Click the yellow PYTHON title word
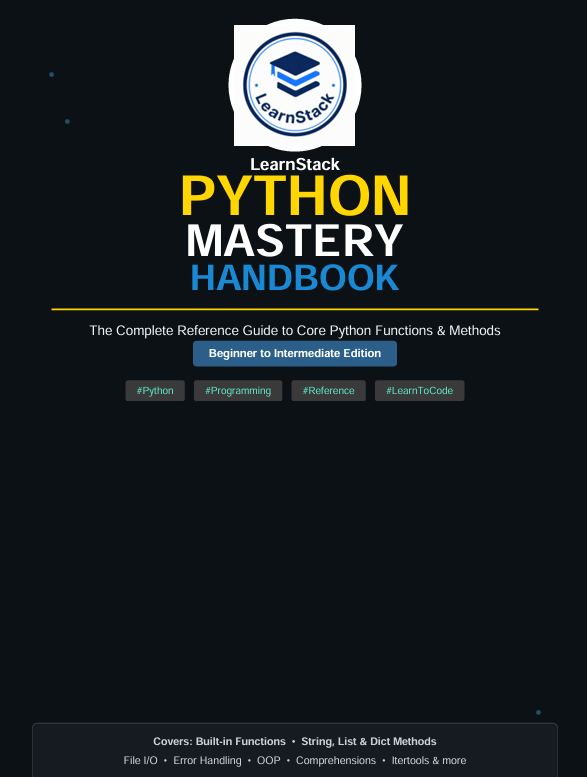This screenshot has width=587, height=777. coord(295,196)
